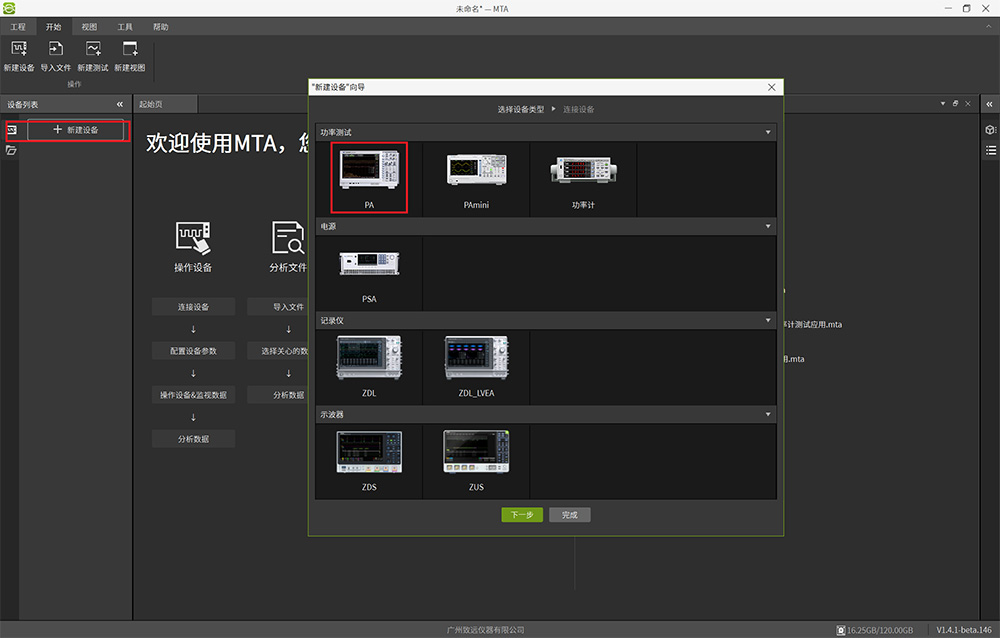Screen dimensions: 1000x638
Task: Open the list icon in right sidebar
Action: tap(990, 150)
